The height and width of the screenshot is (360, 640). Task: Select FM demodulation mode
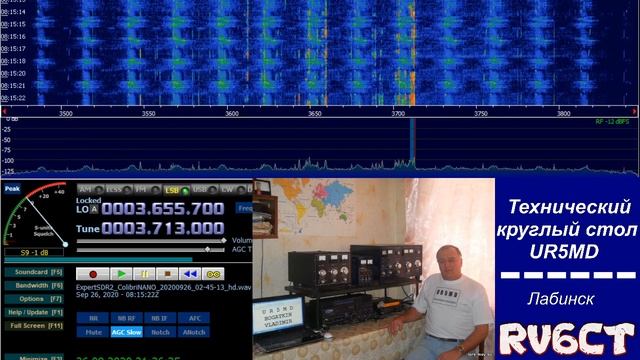[x=147, y=189]
